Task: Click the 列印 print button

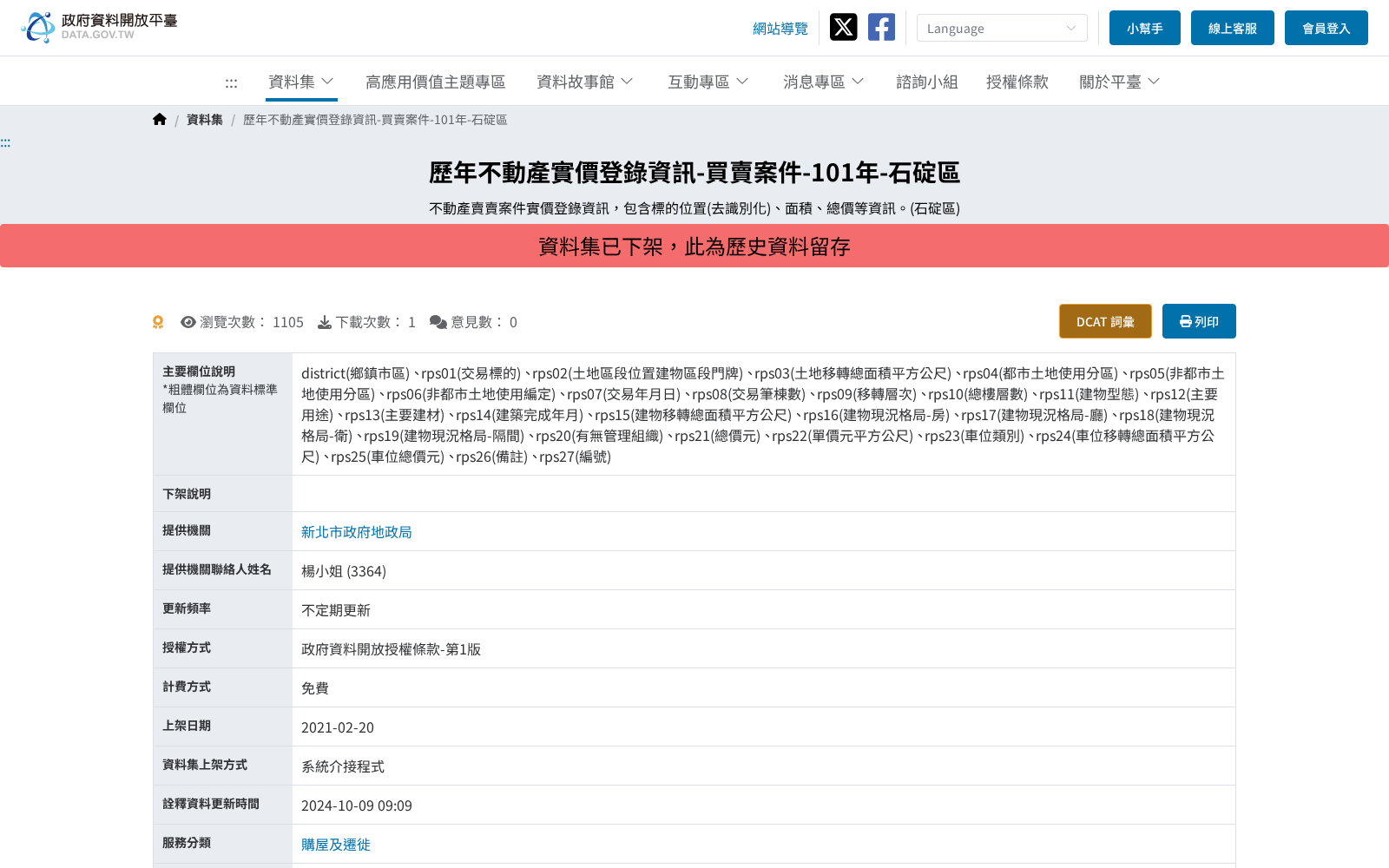Action: [x=1199, y=321]
